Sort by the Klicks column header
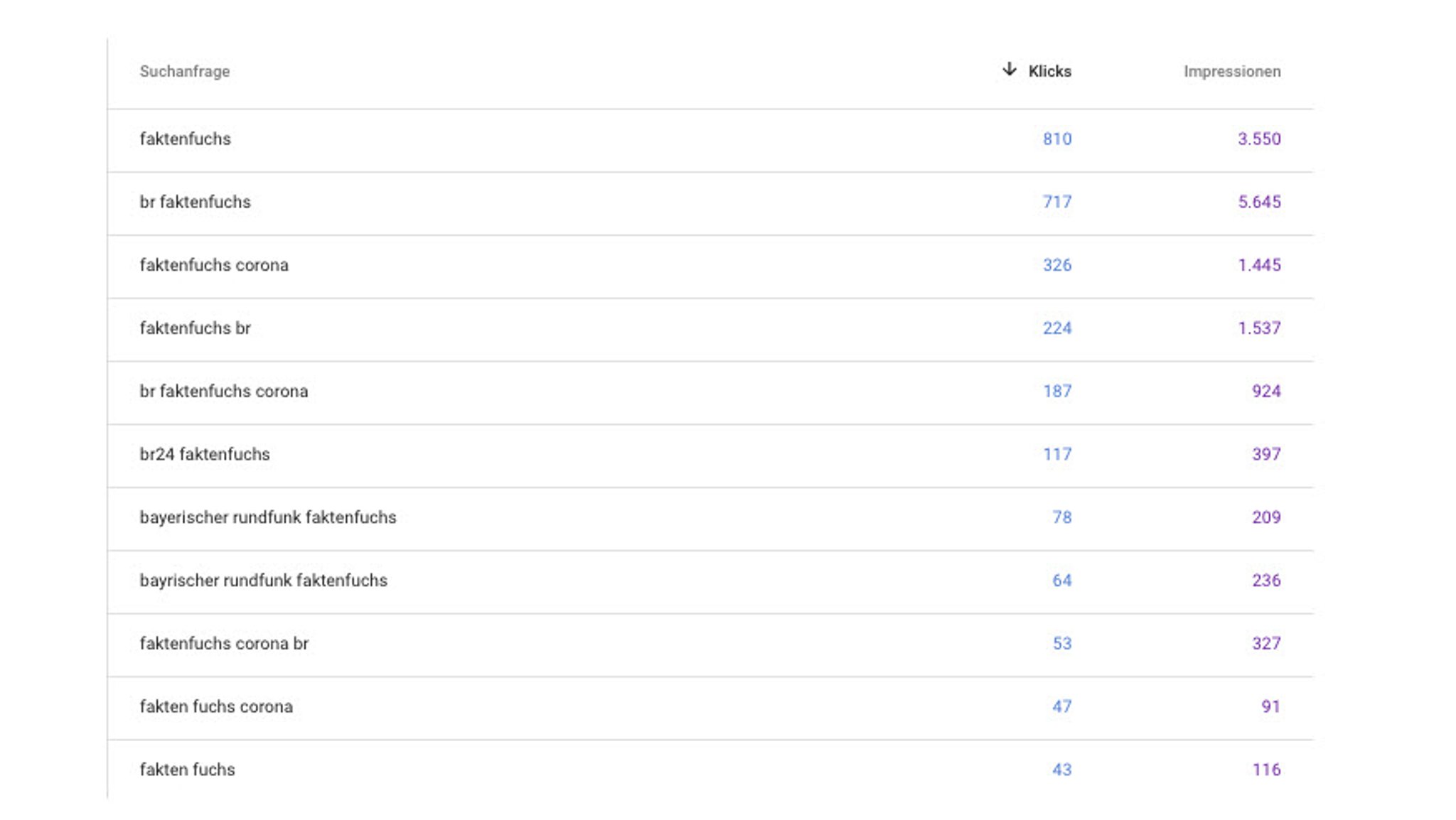Viewport: 1456px width, 820px height. coord(1050,71)
